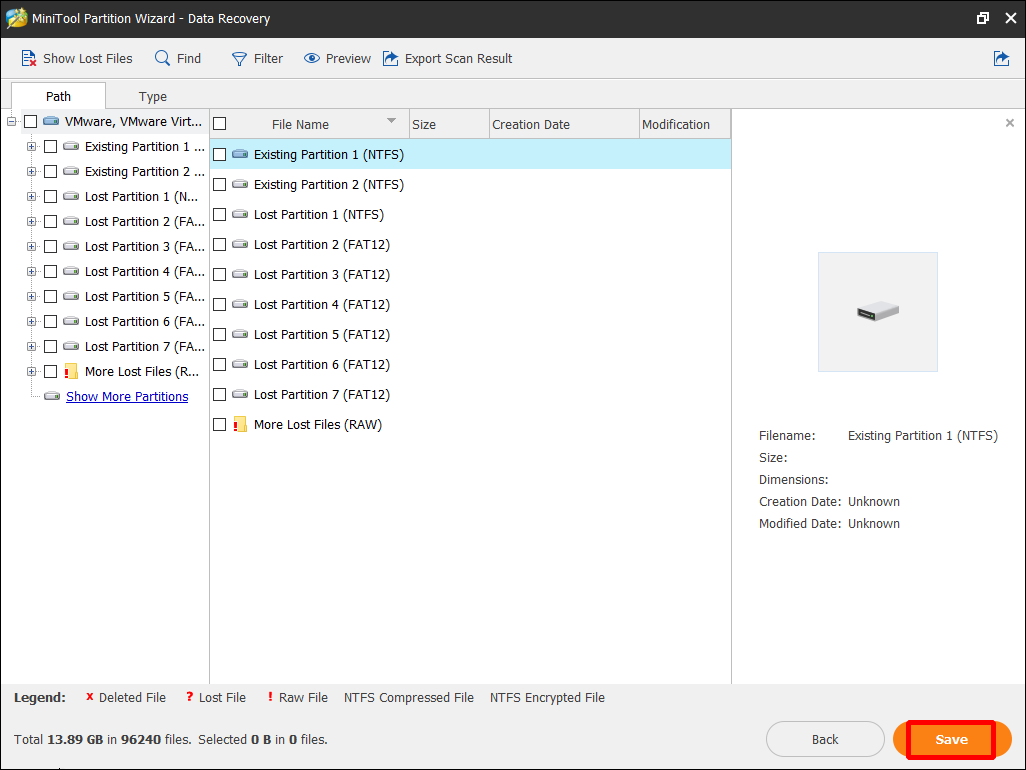Click the More Lost Files folder icon in the tree

tap(71, 372)
